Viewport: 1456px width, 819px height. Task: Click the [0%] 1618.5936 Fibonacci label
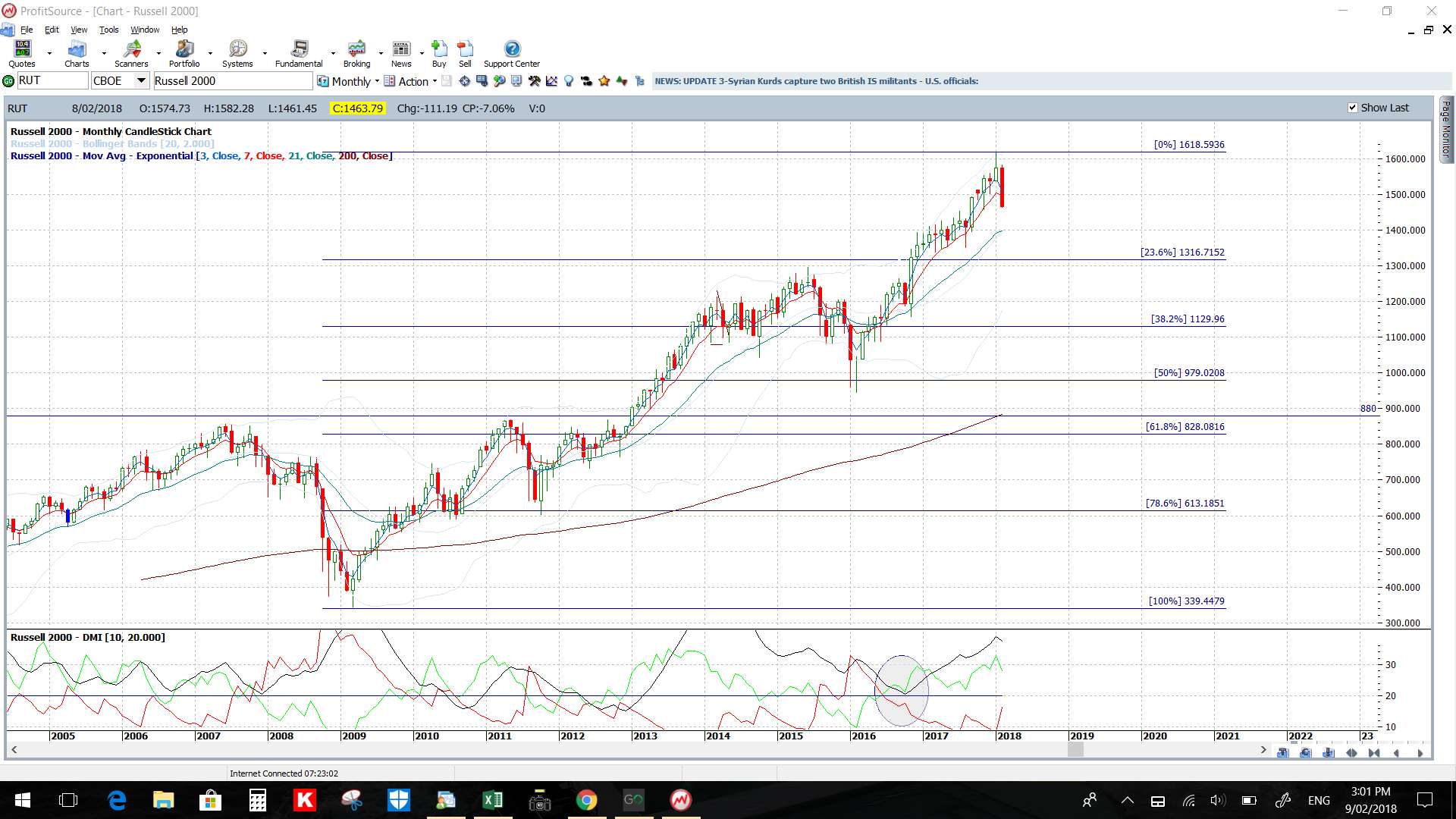coord(1189,145)
